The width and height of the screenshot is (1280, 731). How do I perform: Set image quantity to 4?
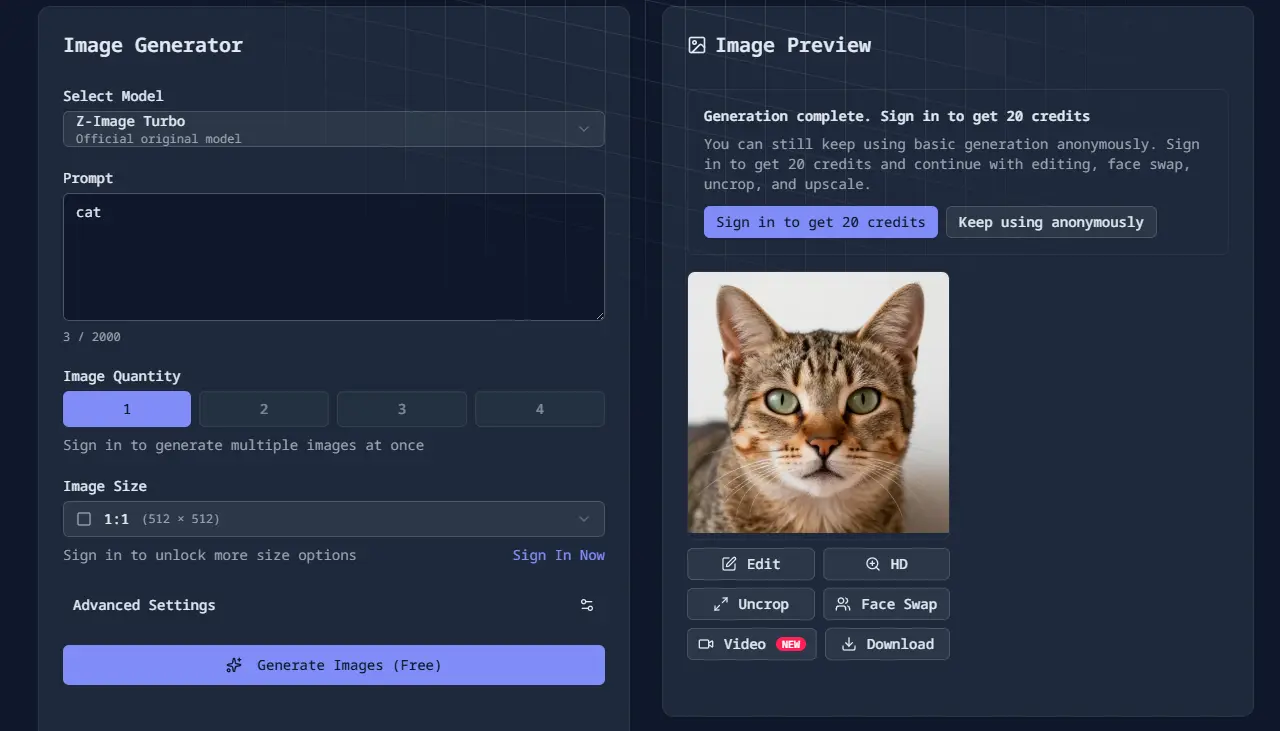point(540,409)
